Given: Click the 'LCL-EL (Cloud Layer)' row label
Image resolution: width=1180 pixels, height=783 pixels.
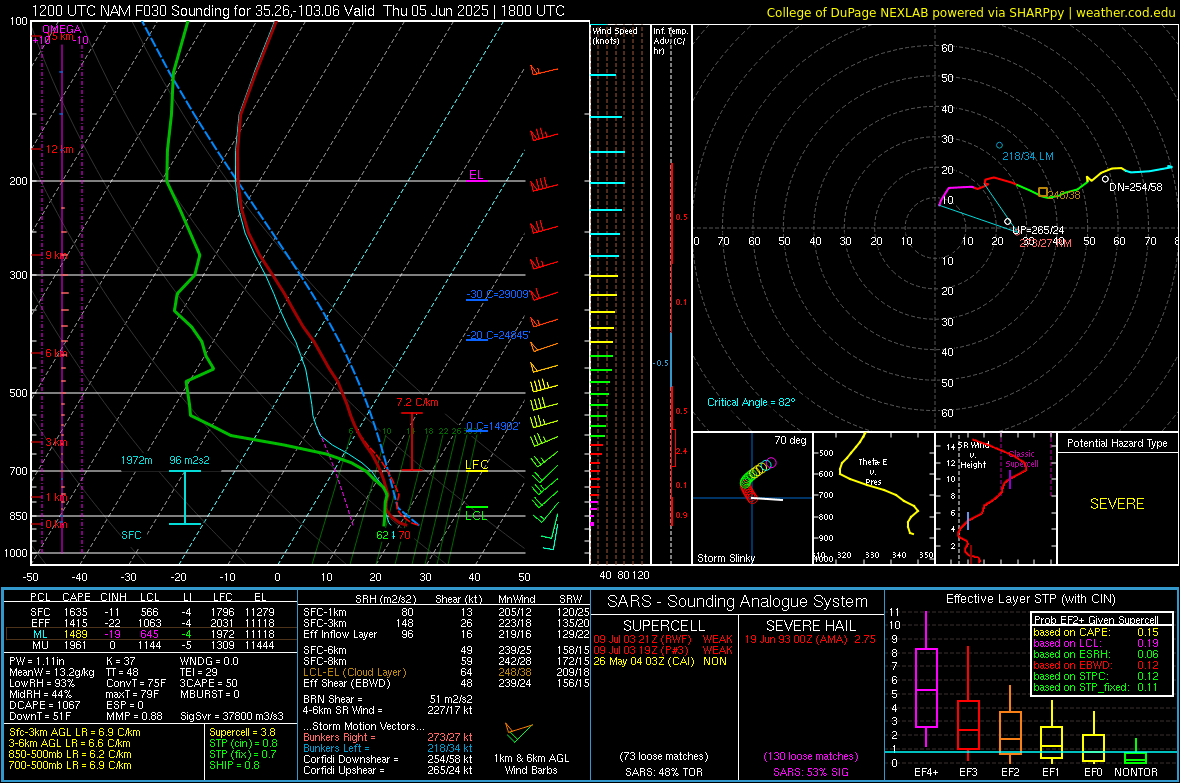Looking at the screenshot, I should pyautogui.click(x=354, y=672).
